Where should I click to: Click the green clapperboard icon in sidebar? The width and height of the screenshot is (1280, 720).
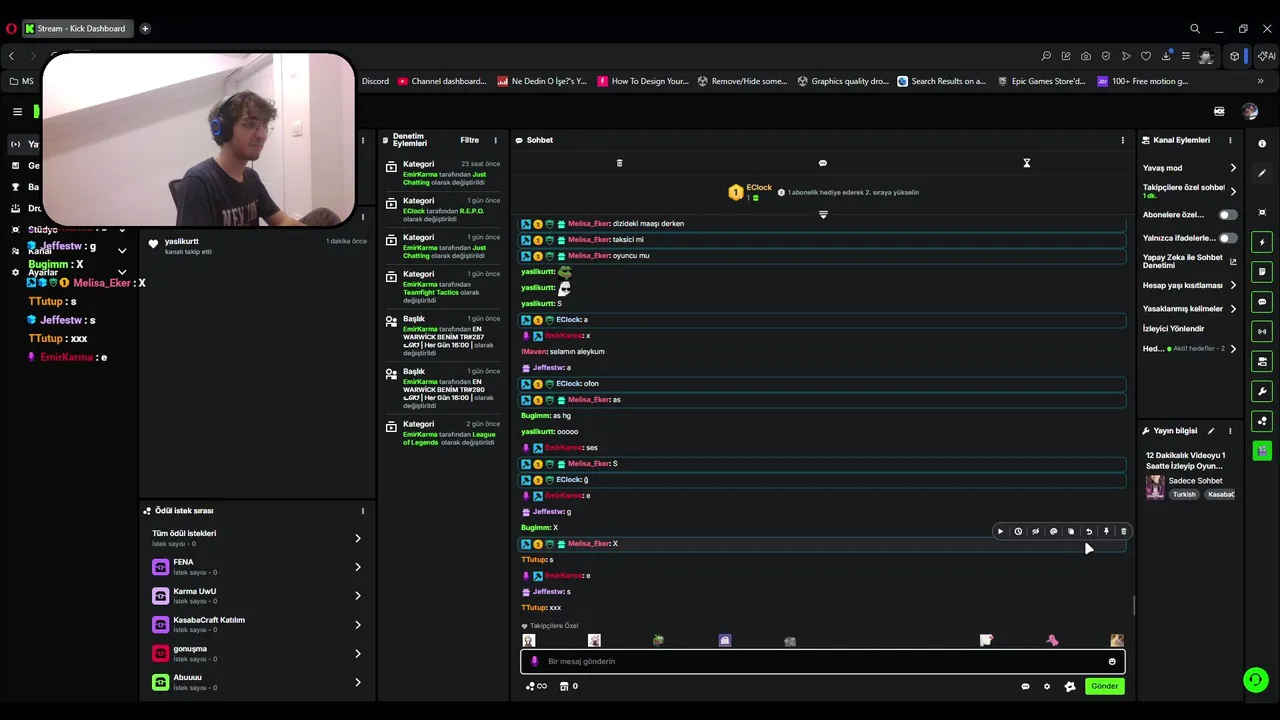click(1262, 451)
